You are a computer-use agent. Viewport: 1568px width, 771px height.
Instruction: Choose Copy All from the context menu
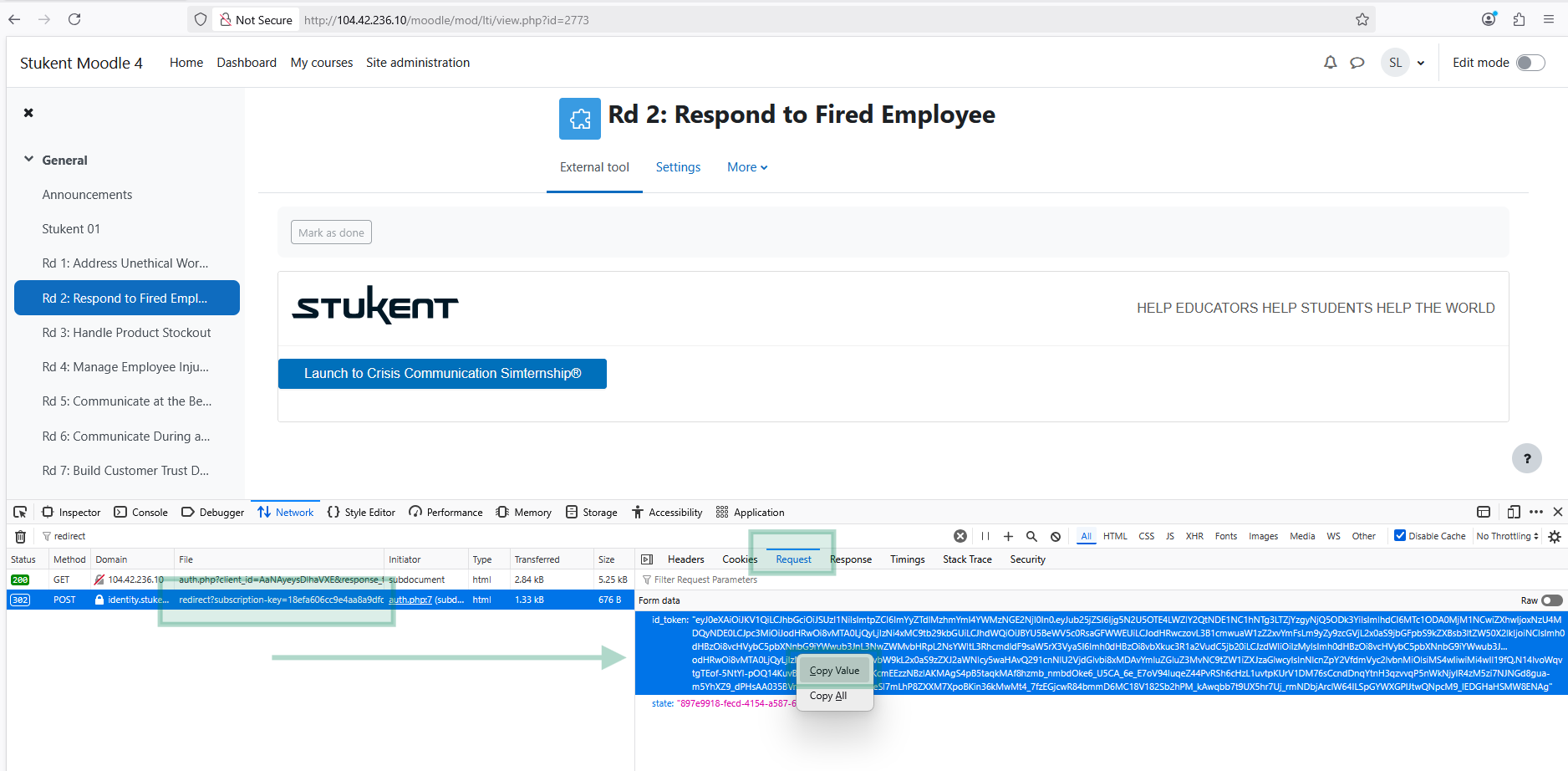pos(828,696)
